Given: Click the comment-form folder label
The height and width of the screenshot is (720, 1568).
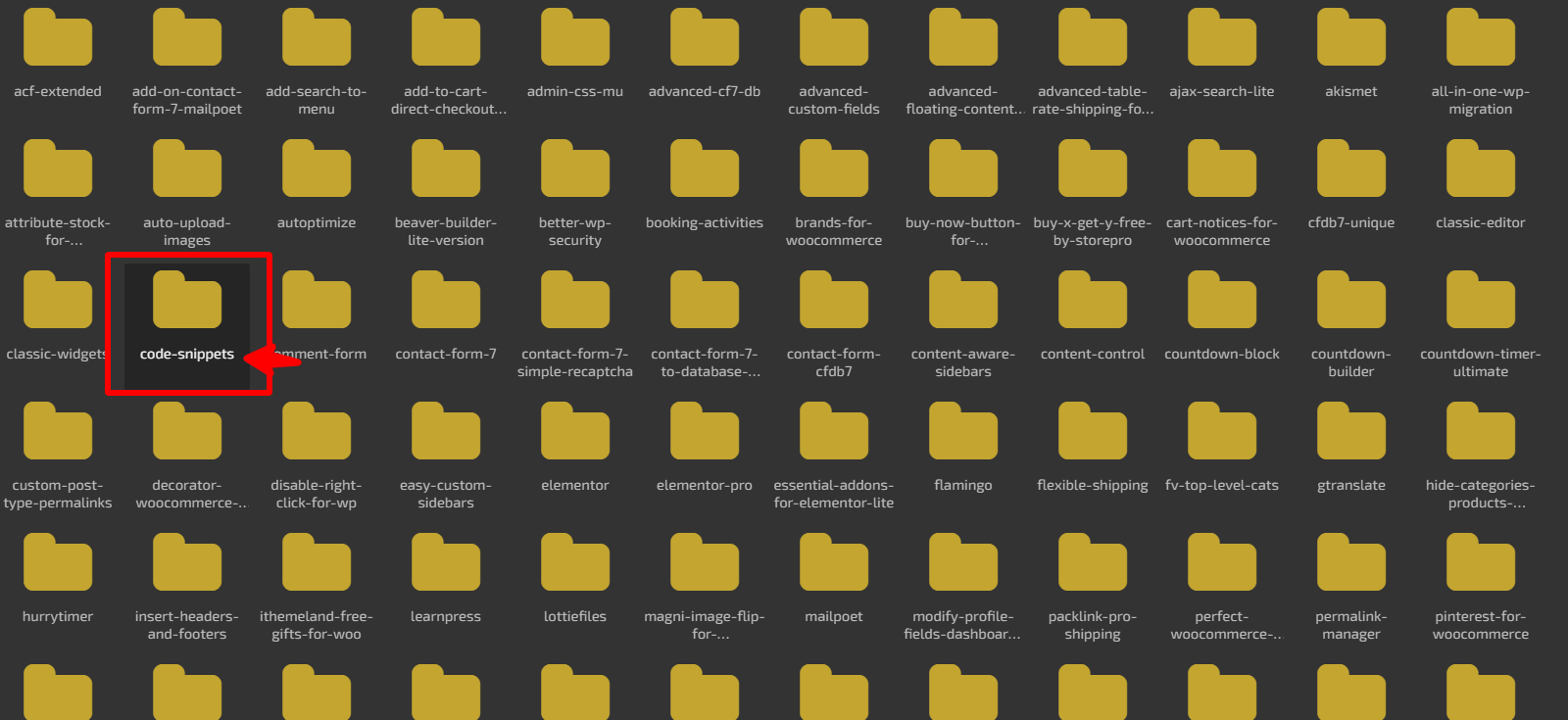Looking at the screenshot, I should pos(320,354).
